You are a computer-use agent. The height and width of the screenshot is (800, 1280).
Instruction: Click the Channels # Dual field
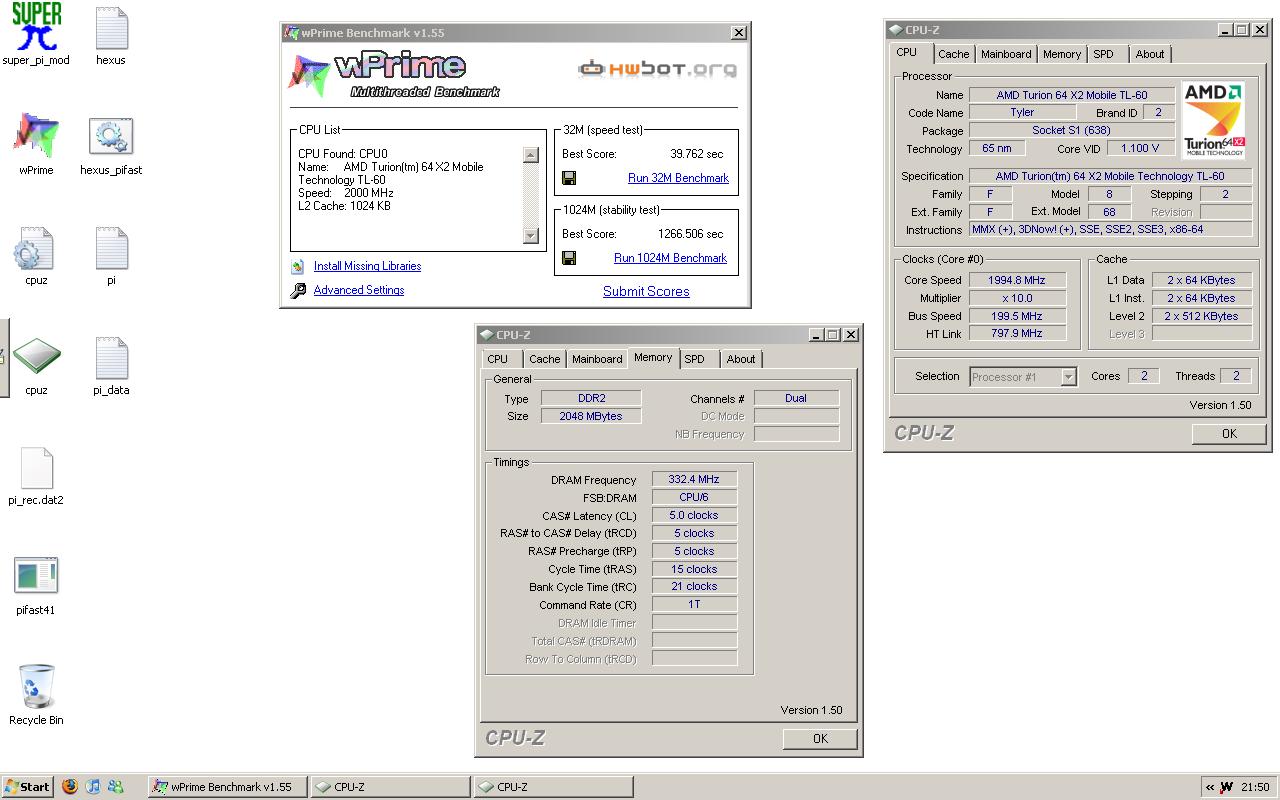[796, 398]
